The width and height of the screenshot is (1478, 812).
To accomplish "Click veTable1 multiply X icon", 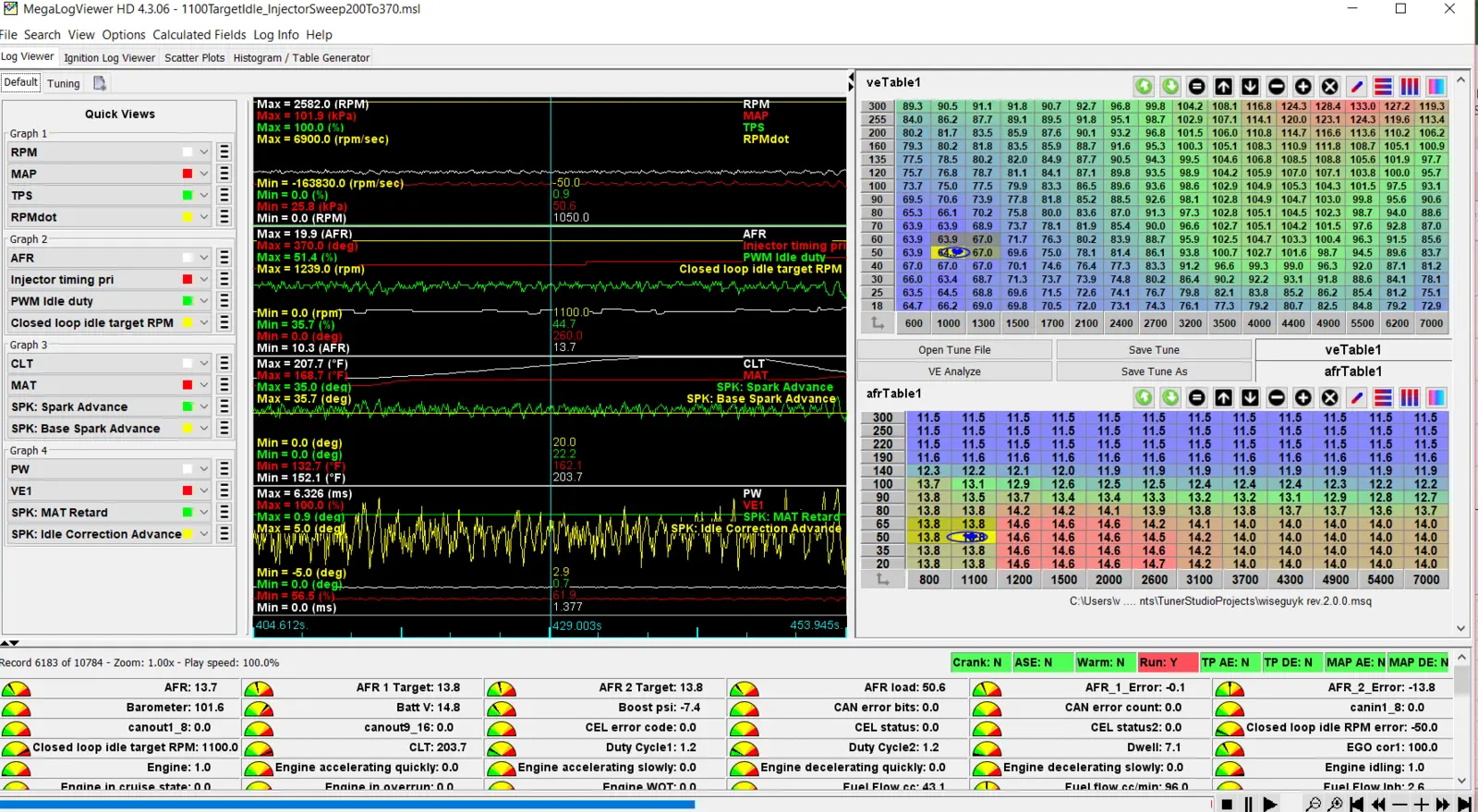I will [x=1330, y=86].
